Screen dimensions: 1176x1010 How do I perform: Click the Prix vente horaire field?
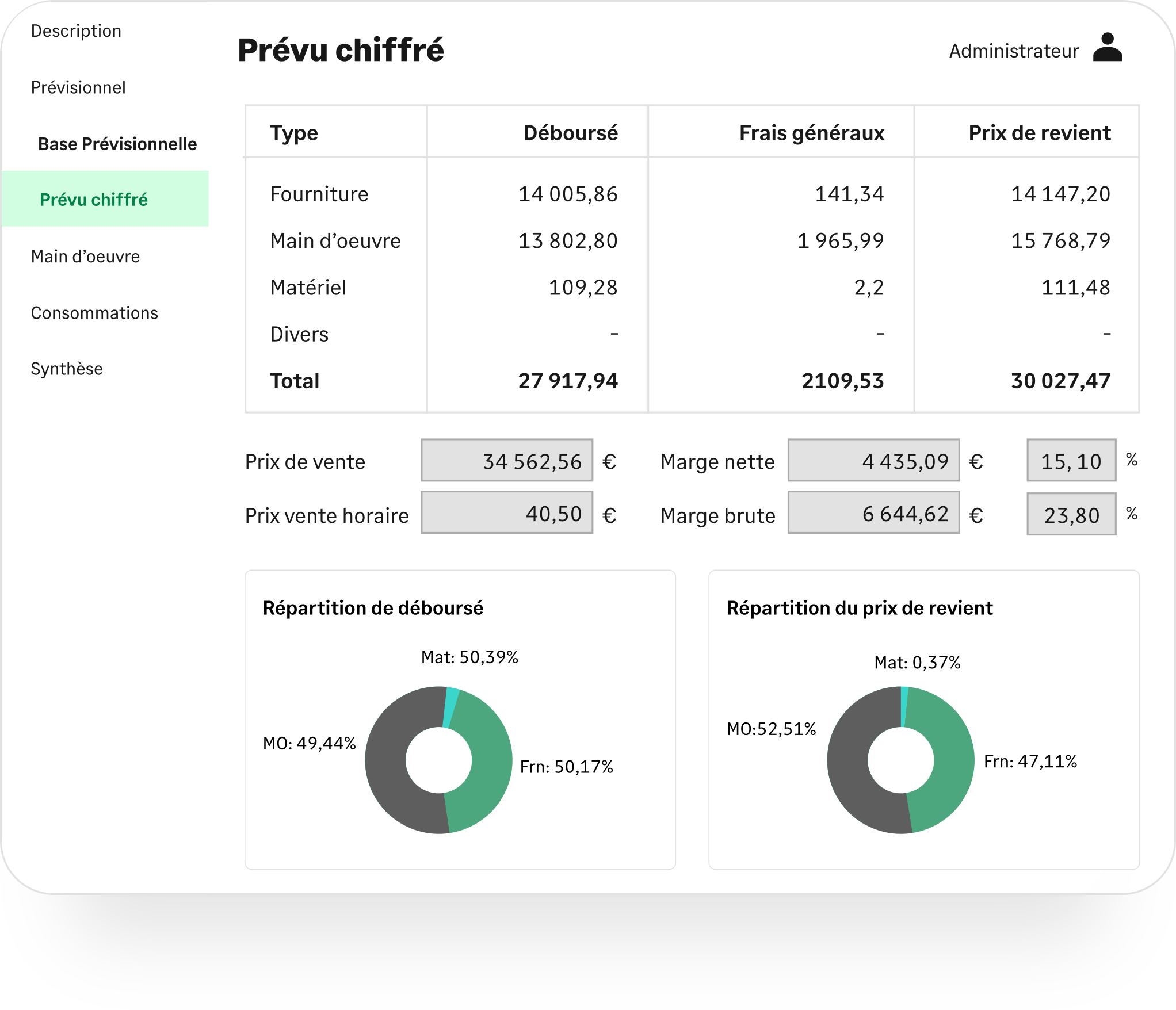(506, 512)
